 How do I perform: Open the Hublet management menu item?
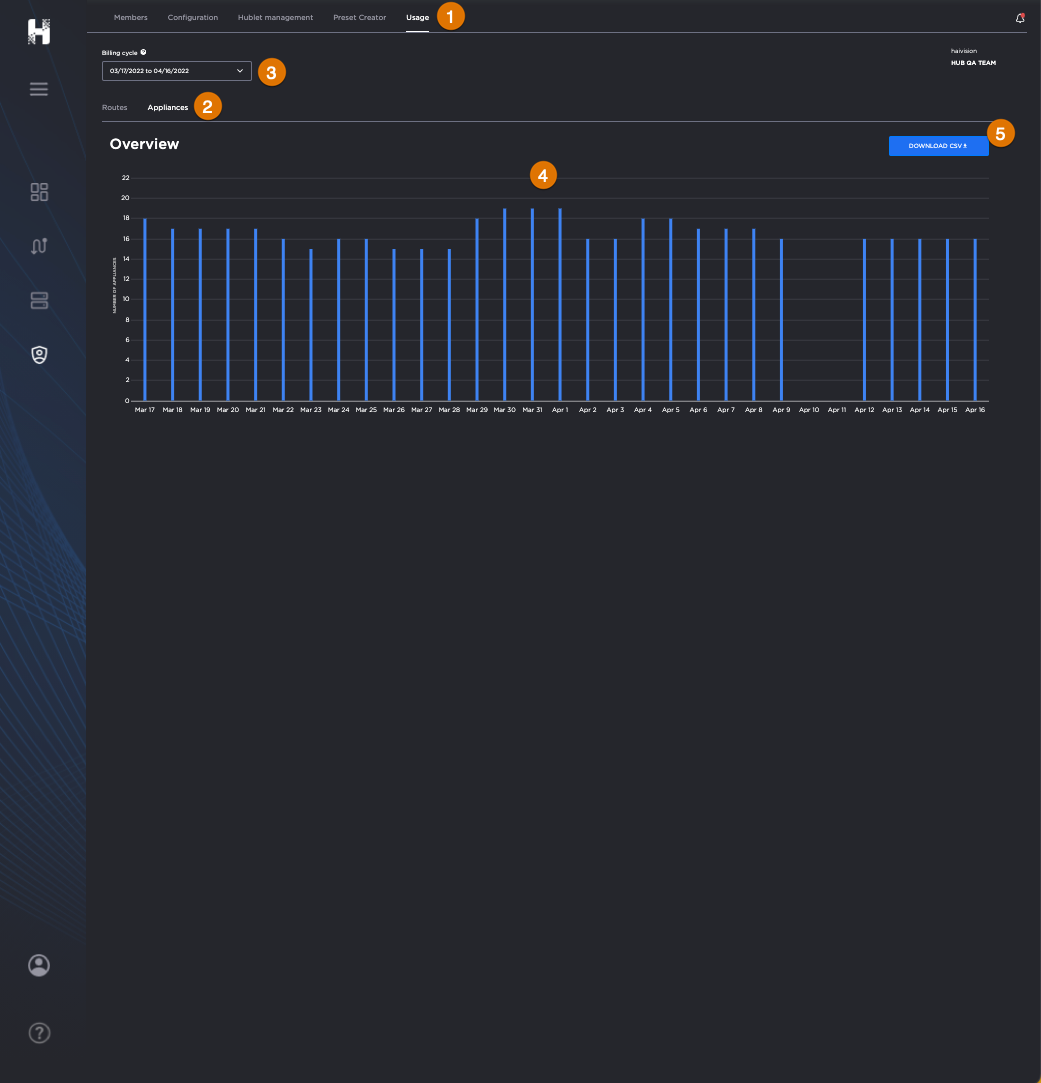(275, 17)
